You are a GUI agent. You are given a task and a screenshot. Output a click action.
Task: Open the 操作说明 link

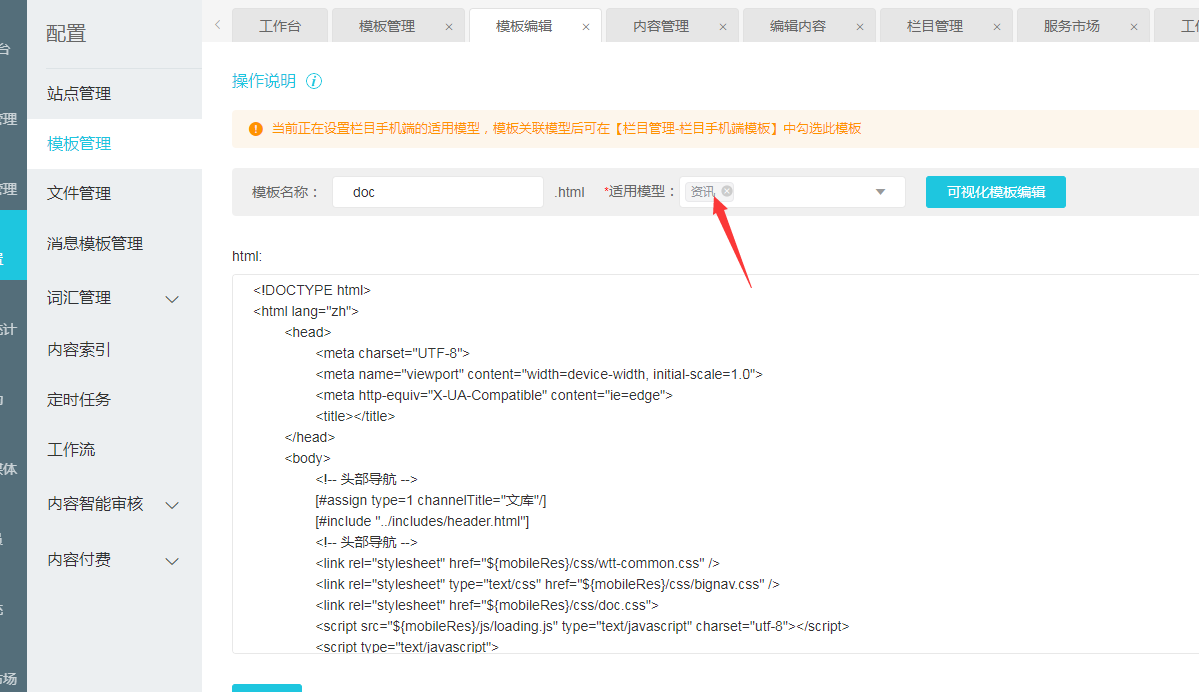[264, 81]
